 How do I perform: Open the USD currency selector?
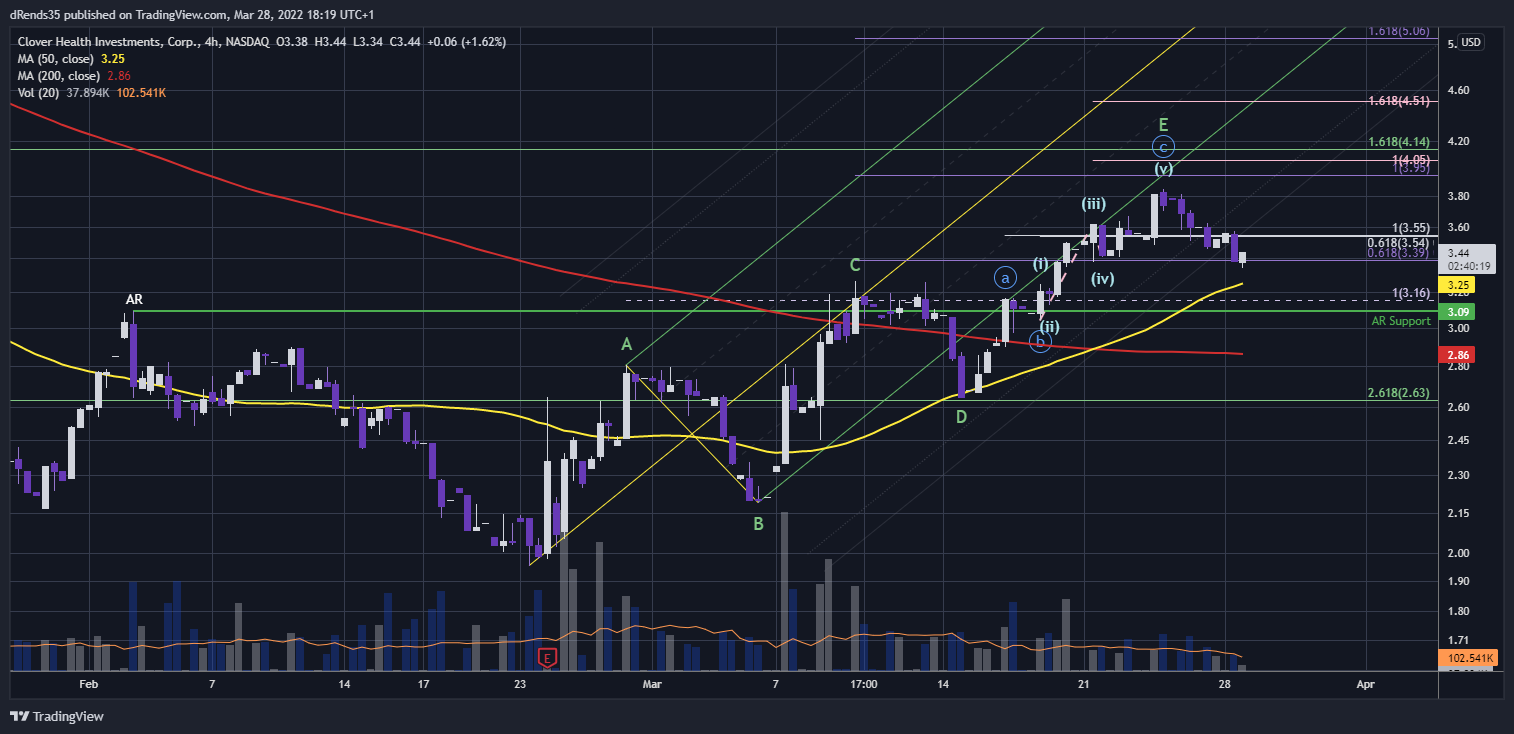pyautogui.click(x=1471, y=42)
